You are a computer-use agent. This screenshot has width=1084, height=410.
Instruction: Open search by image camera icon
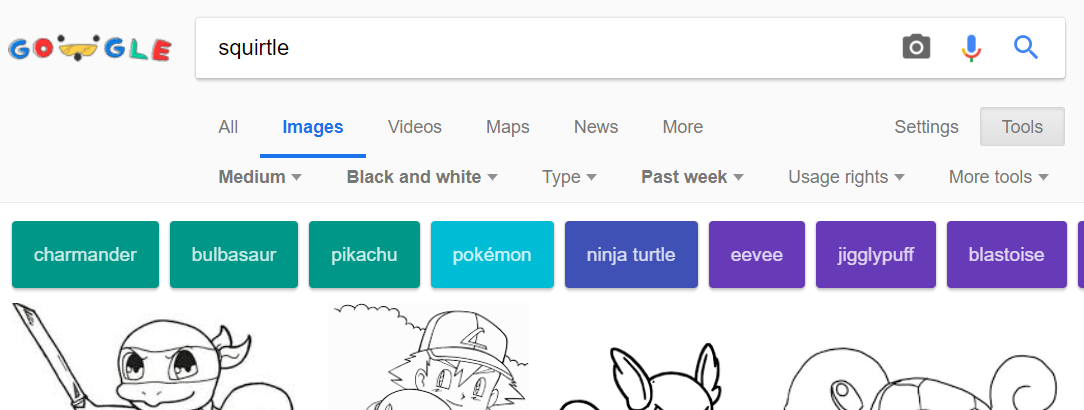click(916, 47)
